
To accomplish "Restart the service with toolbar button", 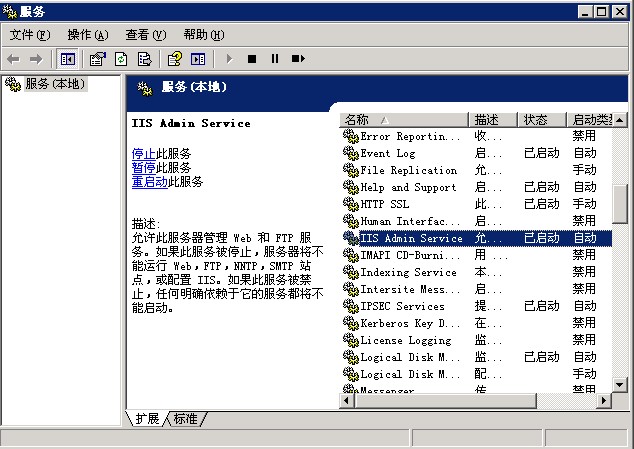I will [x=298, y=59].
